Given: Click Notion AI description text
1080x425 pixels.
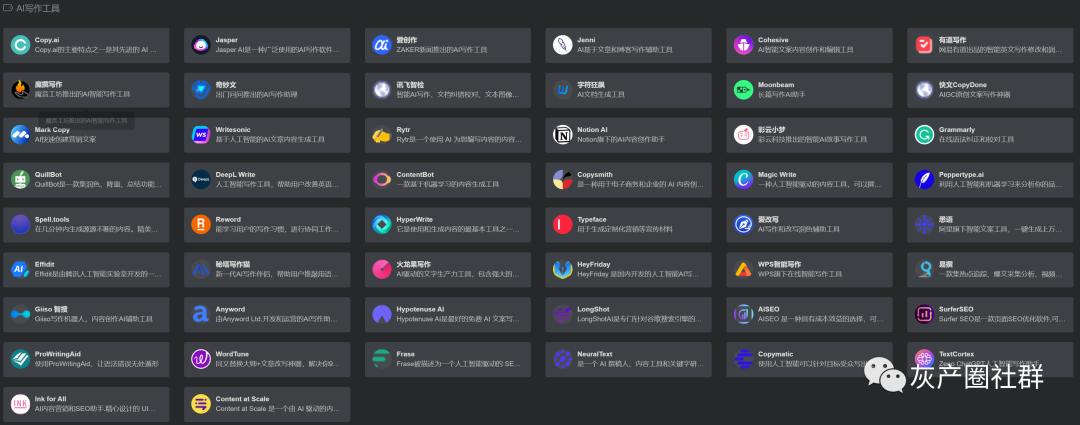Looking at the screenshot, I should [x=621, y=140].
